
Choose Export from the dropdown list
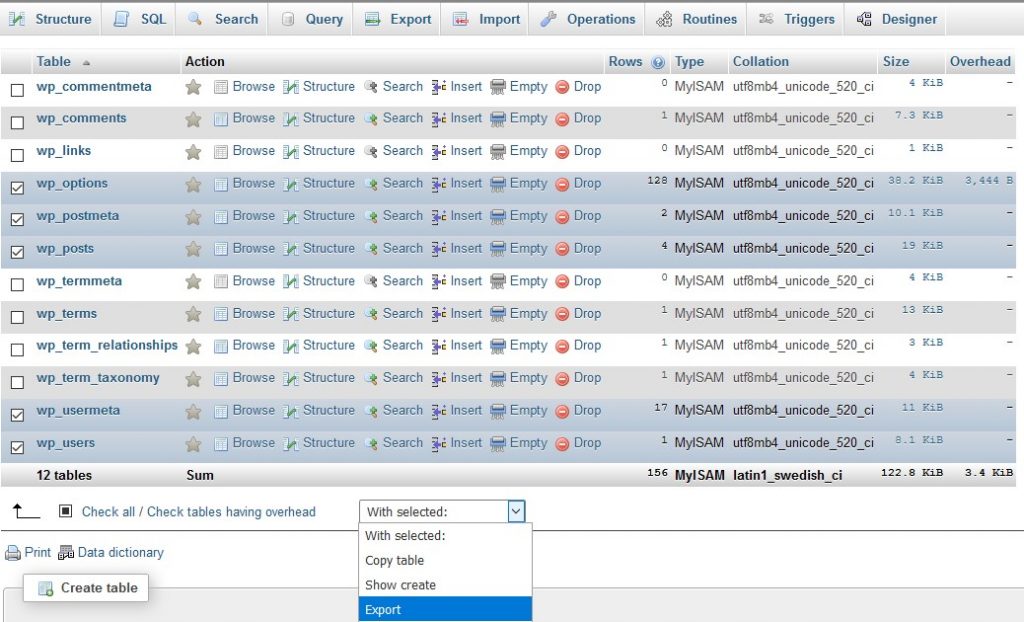(383, 610)
